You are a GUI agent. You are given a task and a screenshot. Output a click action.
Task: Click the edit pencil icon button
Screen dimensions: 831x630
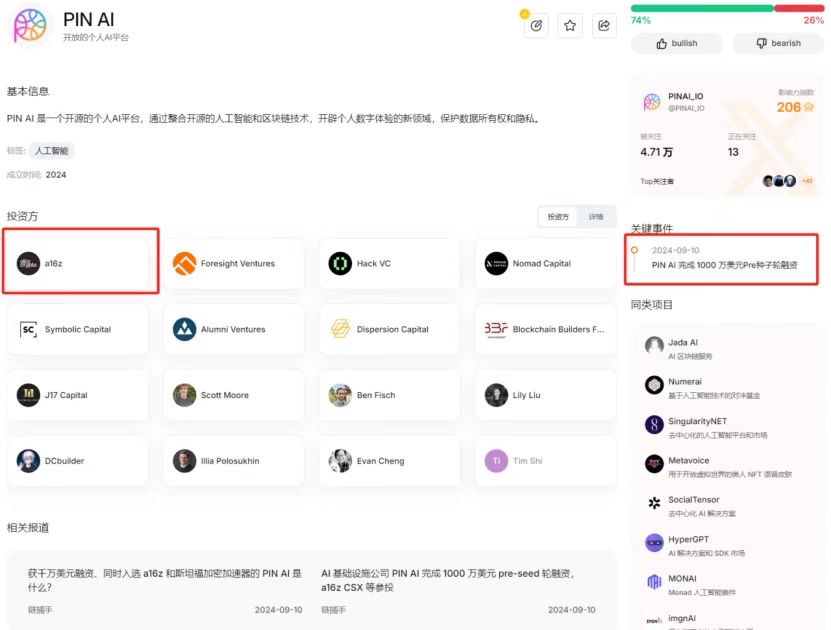coord(536,25)
